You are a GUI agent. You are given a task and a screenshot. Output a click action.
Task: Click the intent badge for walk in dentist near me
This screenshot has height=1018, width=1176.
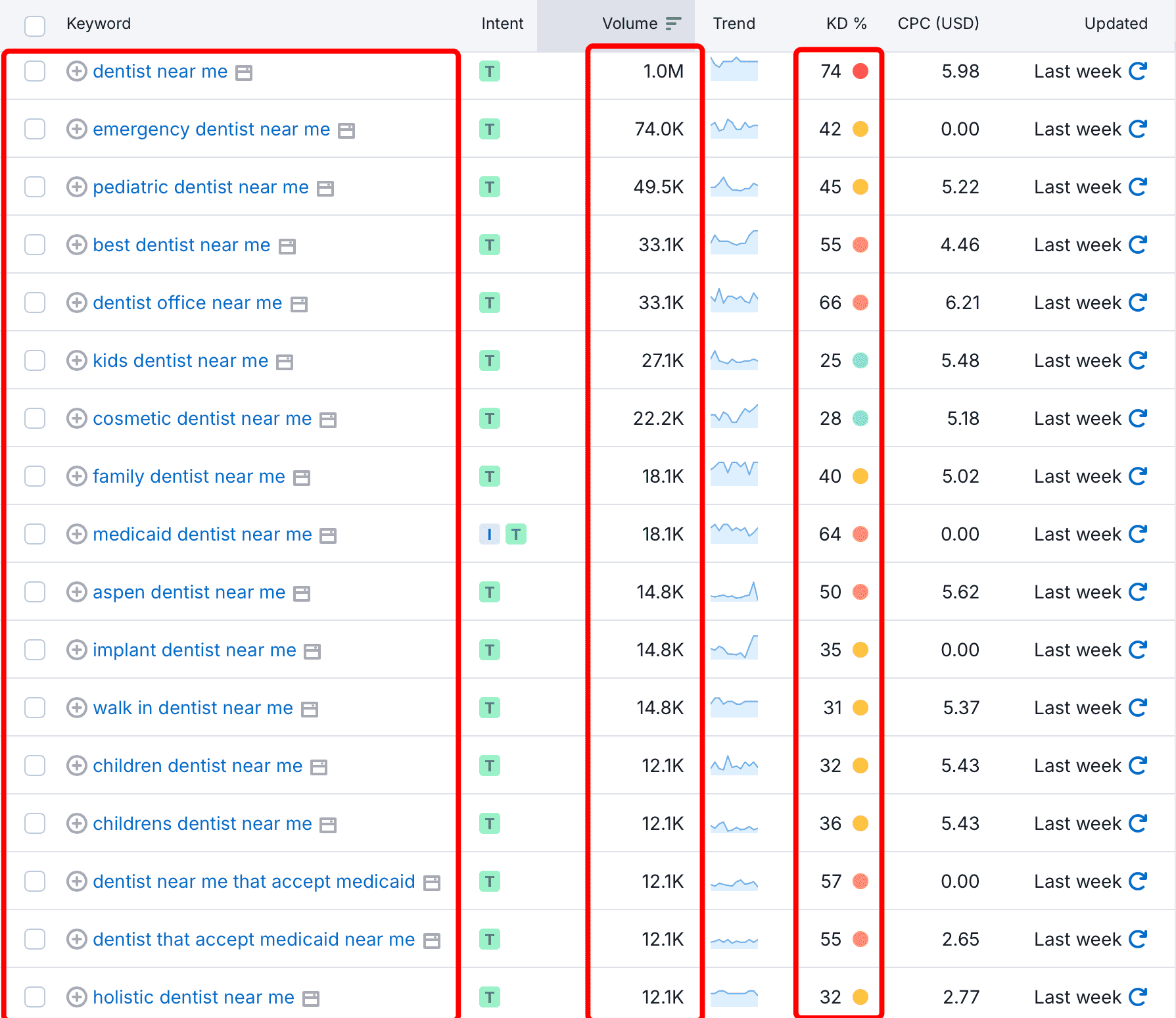click(489, 708)
